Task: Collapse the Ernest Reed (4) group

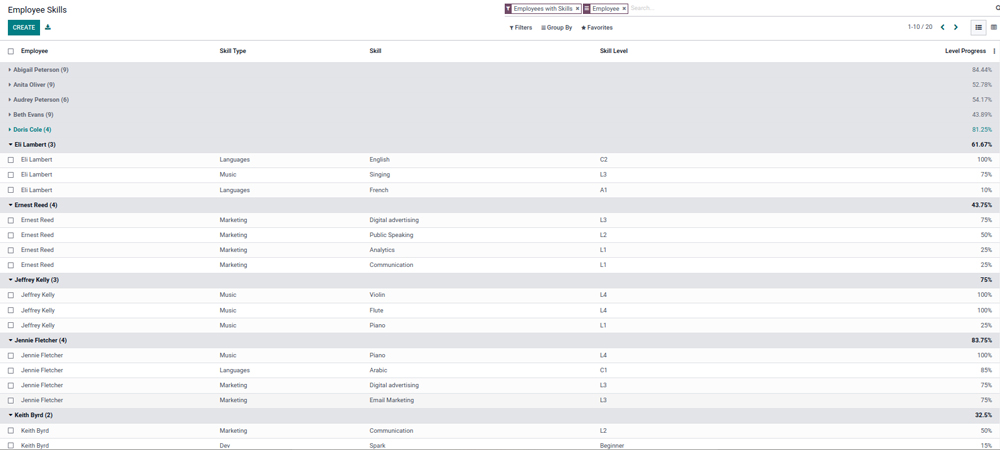Action: [x=35, y=205]
